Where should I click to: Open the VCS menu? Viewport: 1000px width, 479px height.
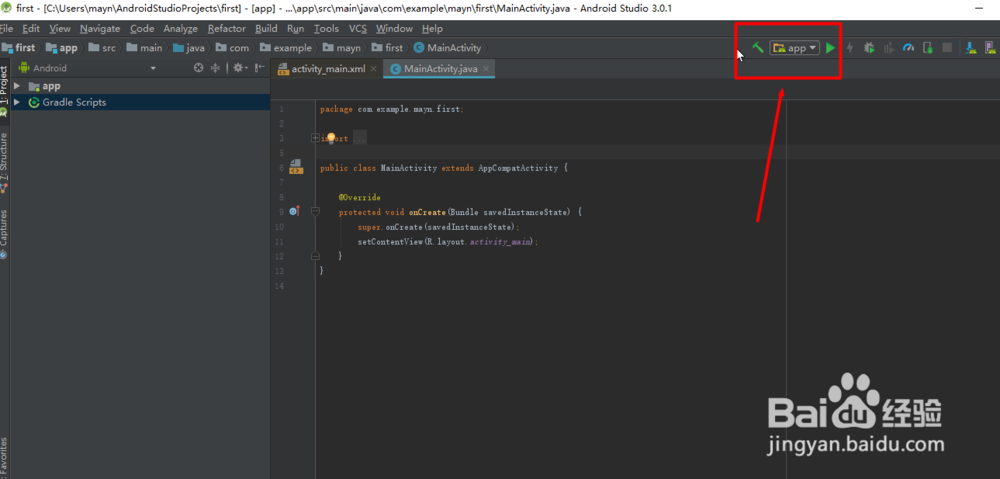pos(358,29)
